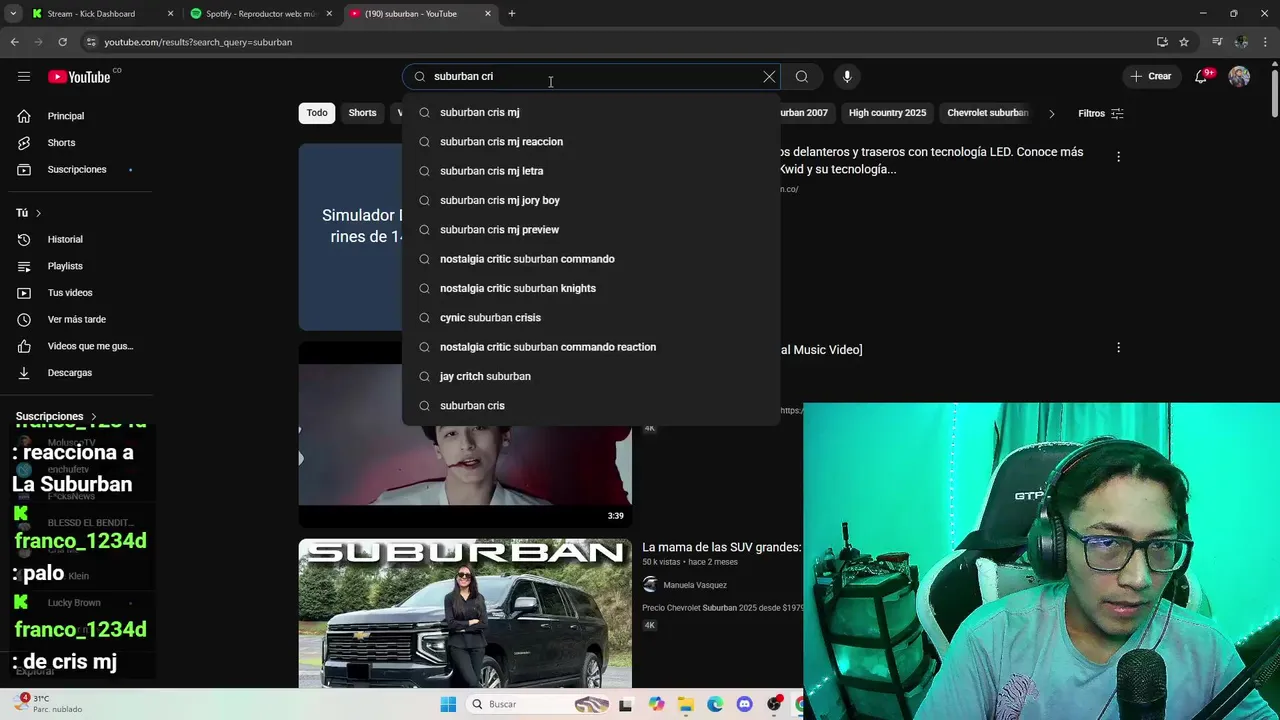This screenshot has width=1280, height=720.
Task: Open the weather widget showing 31°C
Action: [x=50, y=703]
